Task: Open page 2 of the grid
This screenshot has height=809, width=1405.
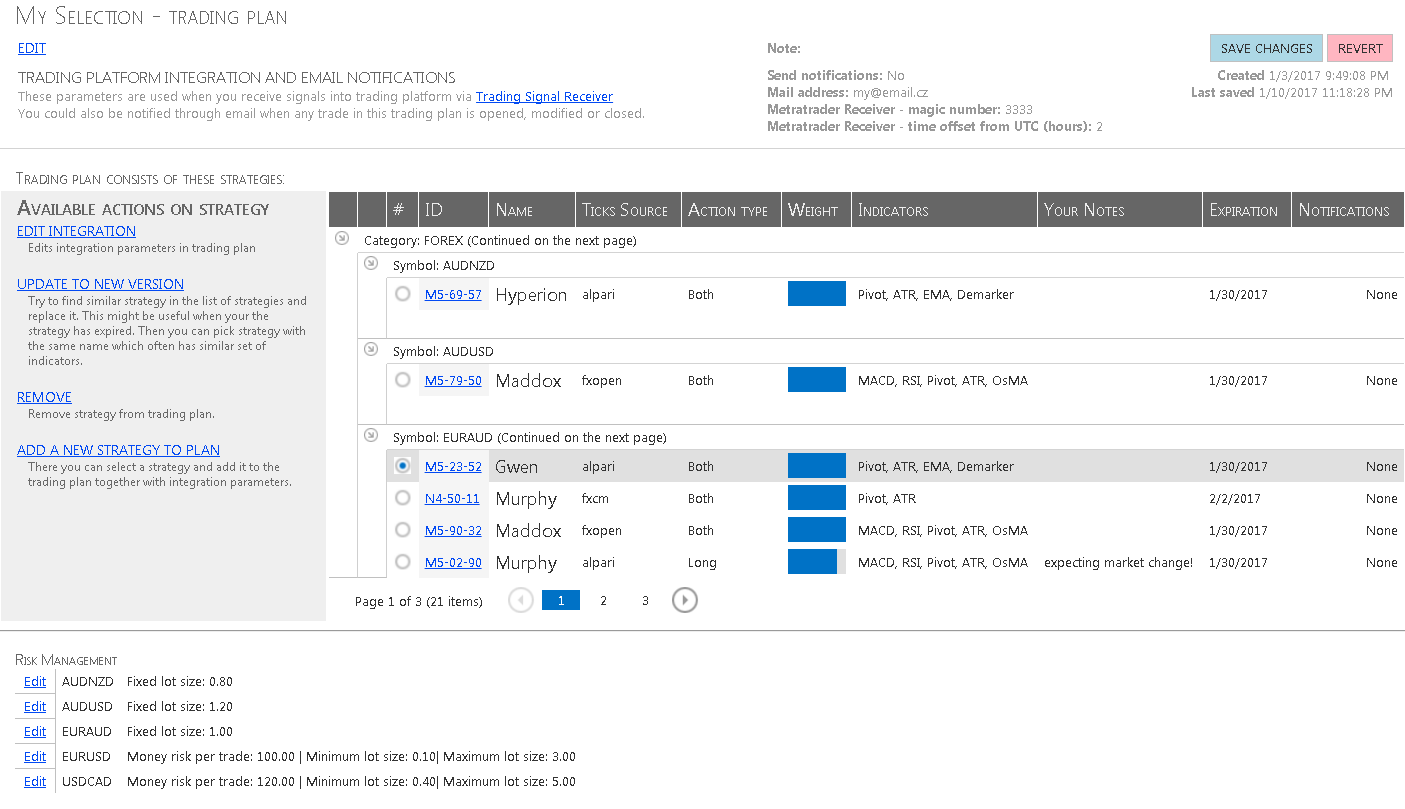Action: tap(603, 600)
